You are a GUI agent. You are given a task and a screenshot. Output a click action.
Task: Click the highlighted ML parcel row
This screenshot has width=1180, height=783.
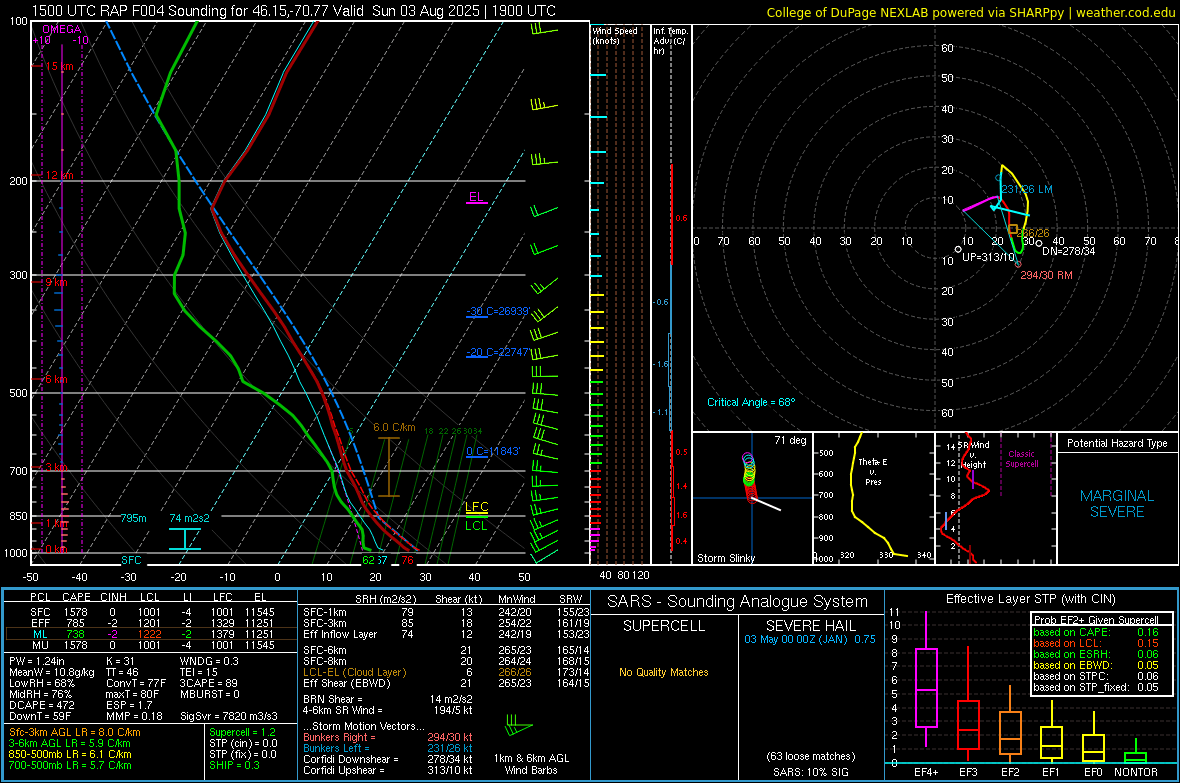151,634
